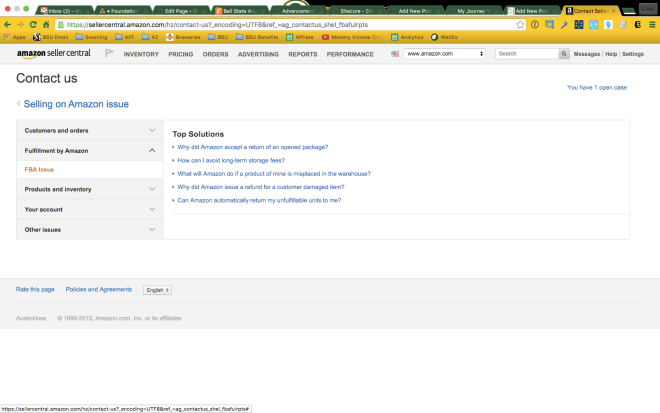Viewport: 660px width, 413px height.
Task: Open the www.amazon.com marketplace dropdown
Action: (445, 53)
